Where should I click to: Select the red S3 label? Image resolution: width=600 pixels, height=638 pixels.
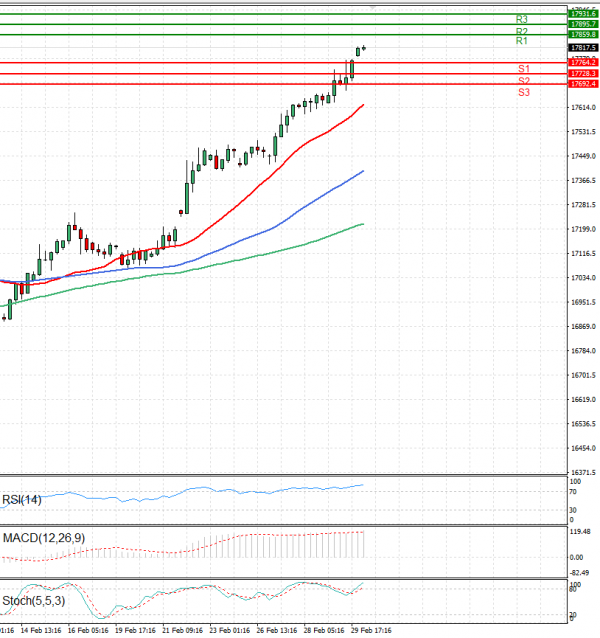pos(524,92)
